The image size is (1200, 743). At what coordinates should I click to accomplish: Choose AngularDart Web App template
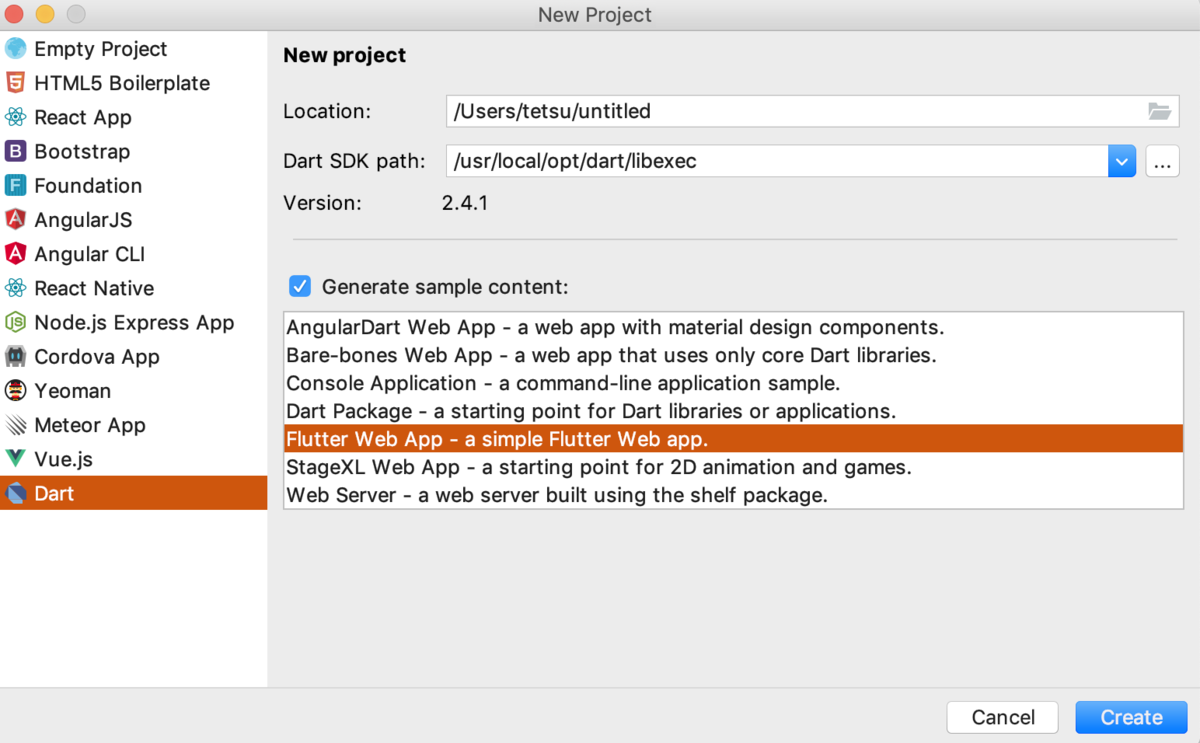point(614,327)
